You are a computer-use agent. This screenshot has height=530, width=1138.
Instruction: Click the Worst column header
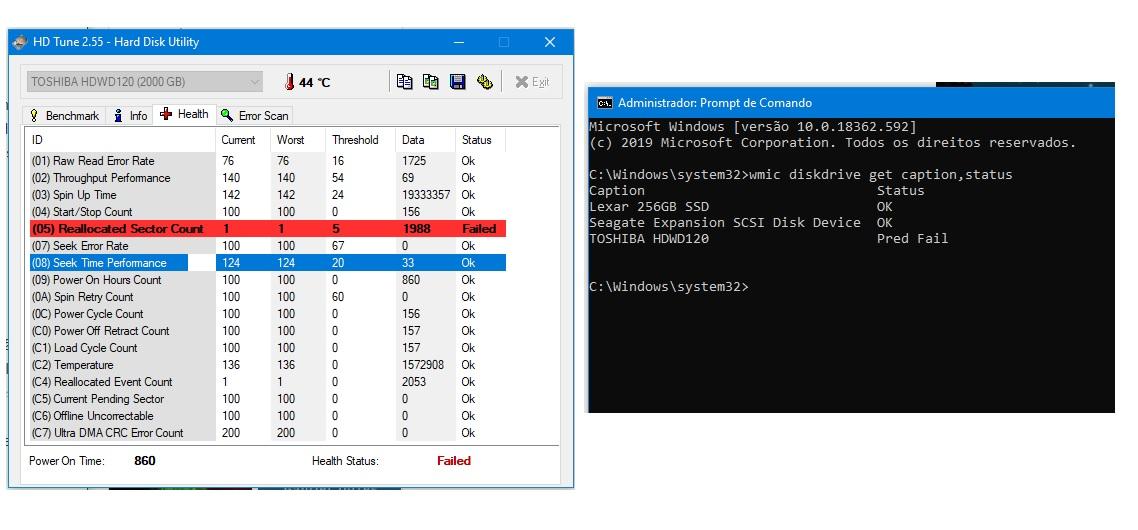[x=298, y=140]
